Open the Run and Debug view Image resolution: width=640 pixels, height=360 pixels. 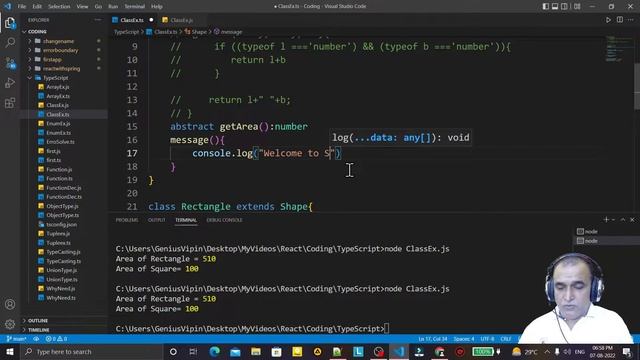10,82
